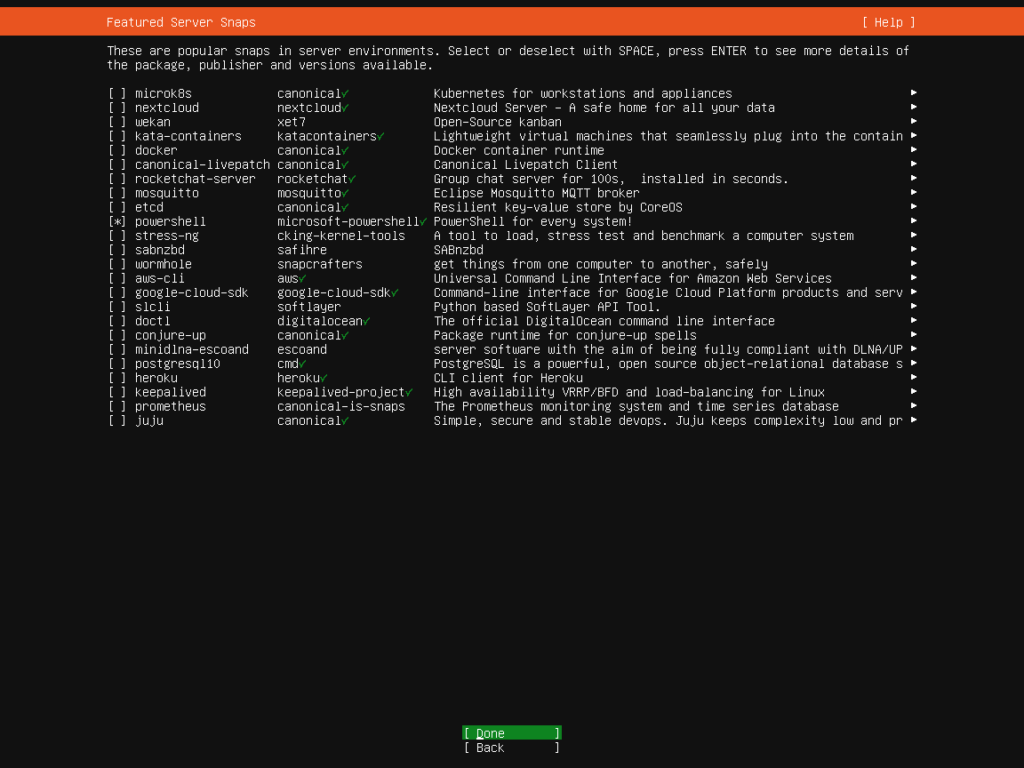Click 'Eclipse Mosquitto MQTT broker' description
Screen dimensions: 1024x768
pos(536,193)
